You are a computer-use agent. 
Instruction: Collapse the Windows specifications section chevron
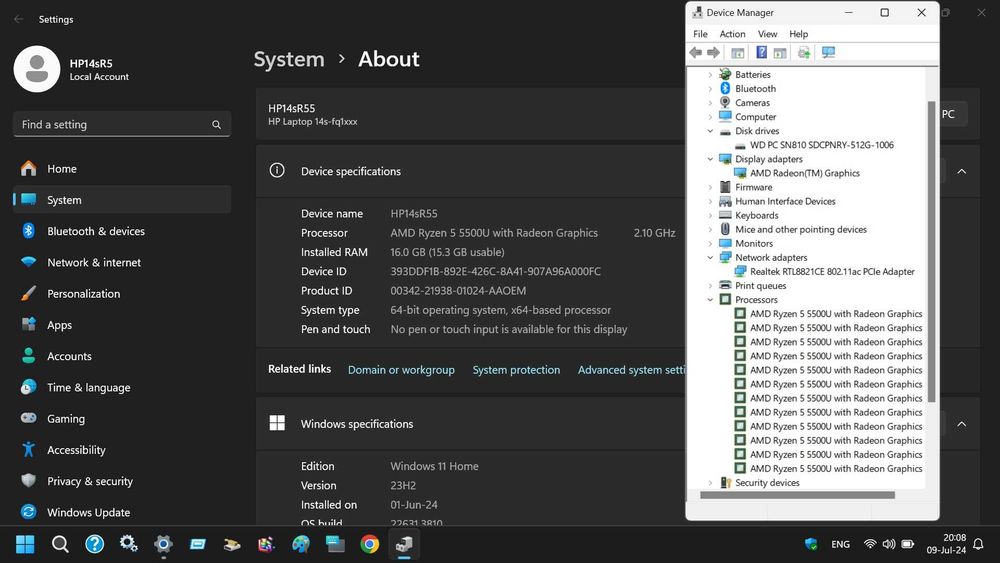[962, 424]
